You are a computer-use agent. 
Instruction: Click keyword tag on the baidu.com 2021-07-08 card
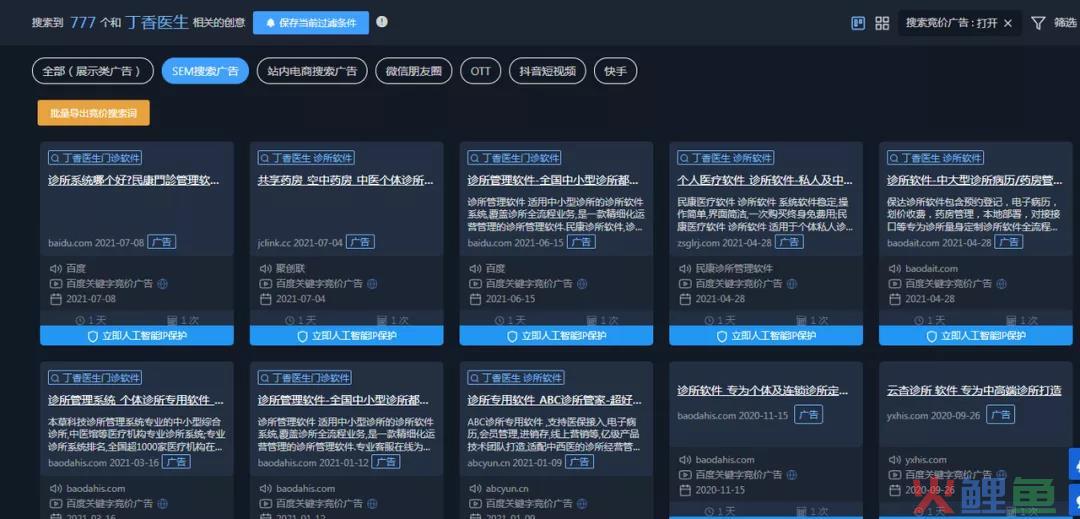click(x=95, y=158)
